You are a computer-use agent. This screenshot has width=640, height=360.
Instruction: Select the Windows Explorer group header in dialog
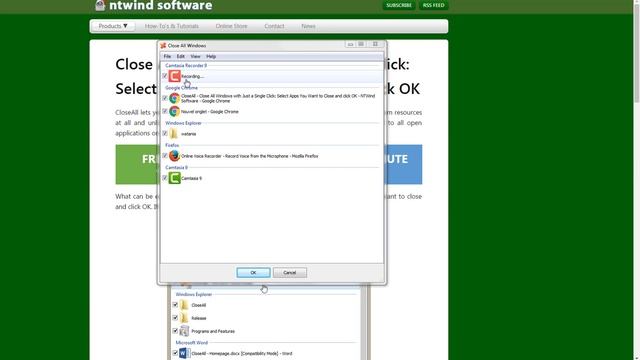coord(183,123)
